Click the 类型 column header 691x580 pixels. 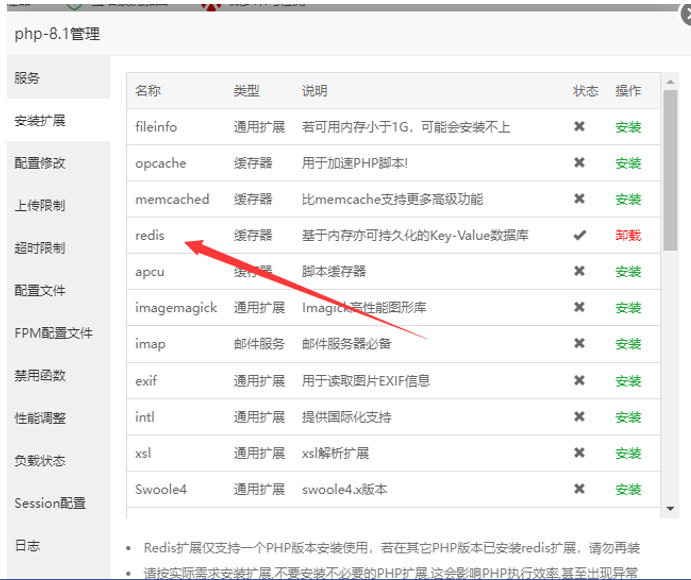click(x=246, y=91)
